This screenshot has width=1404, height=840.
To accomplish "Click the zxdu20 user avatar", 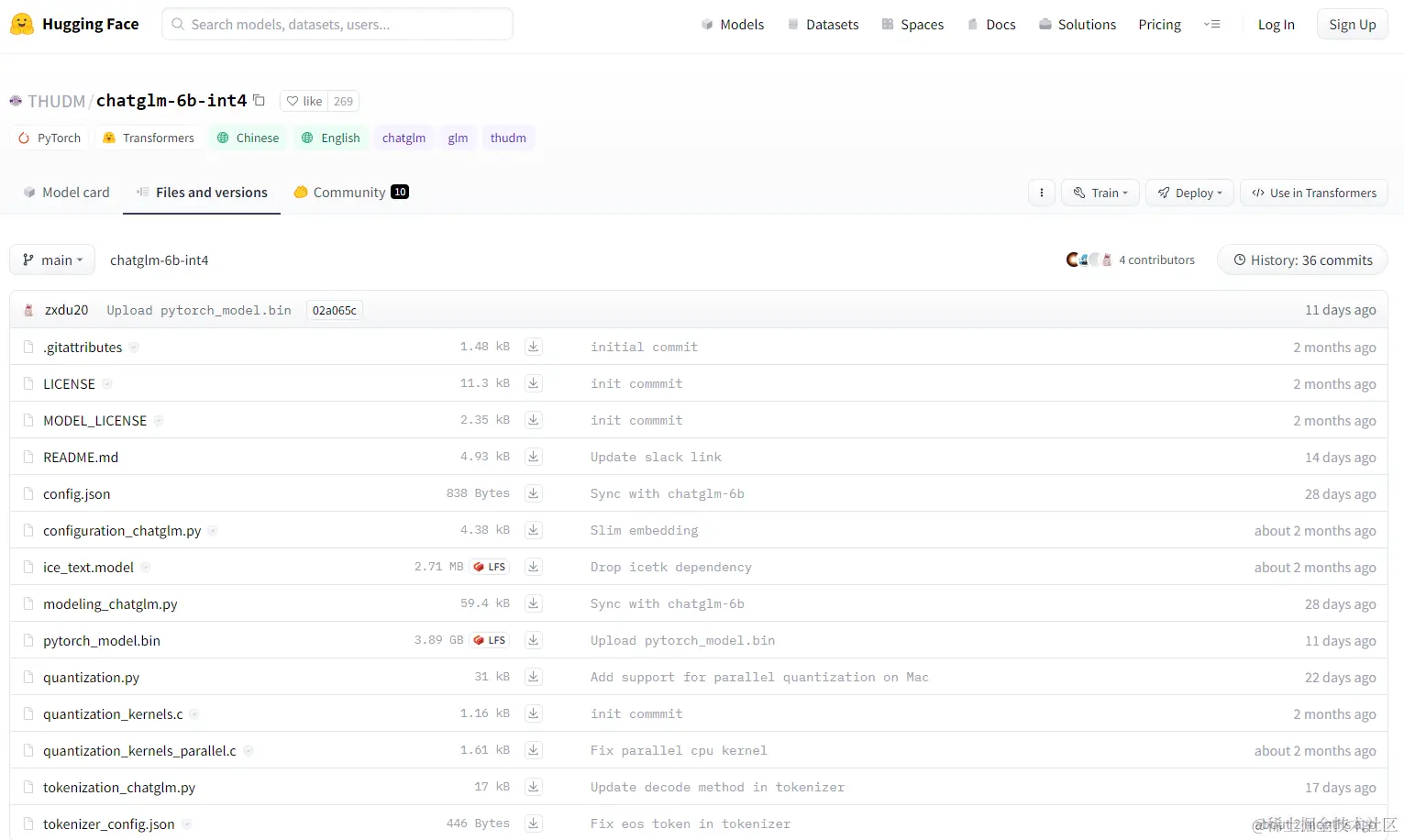I will click(x=28, y=310).
